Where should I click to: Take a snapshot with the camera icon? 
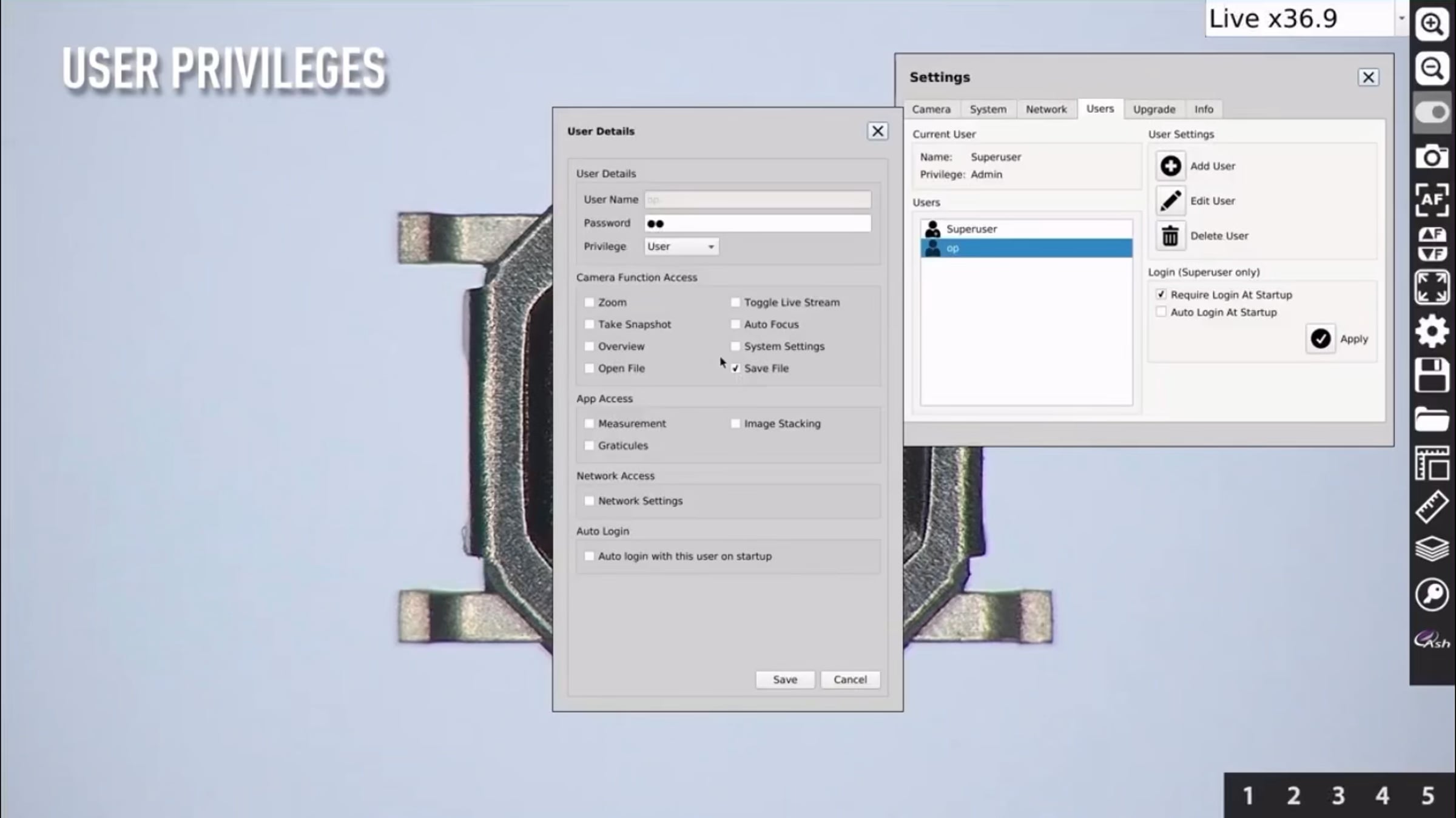click(1432, 156)
